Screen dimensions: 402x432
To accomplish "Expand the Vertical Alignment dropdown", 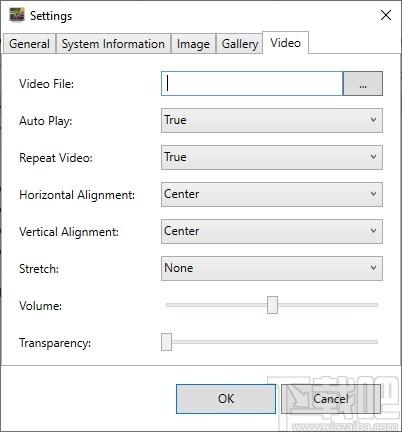I will 272,231.
